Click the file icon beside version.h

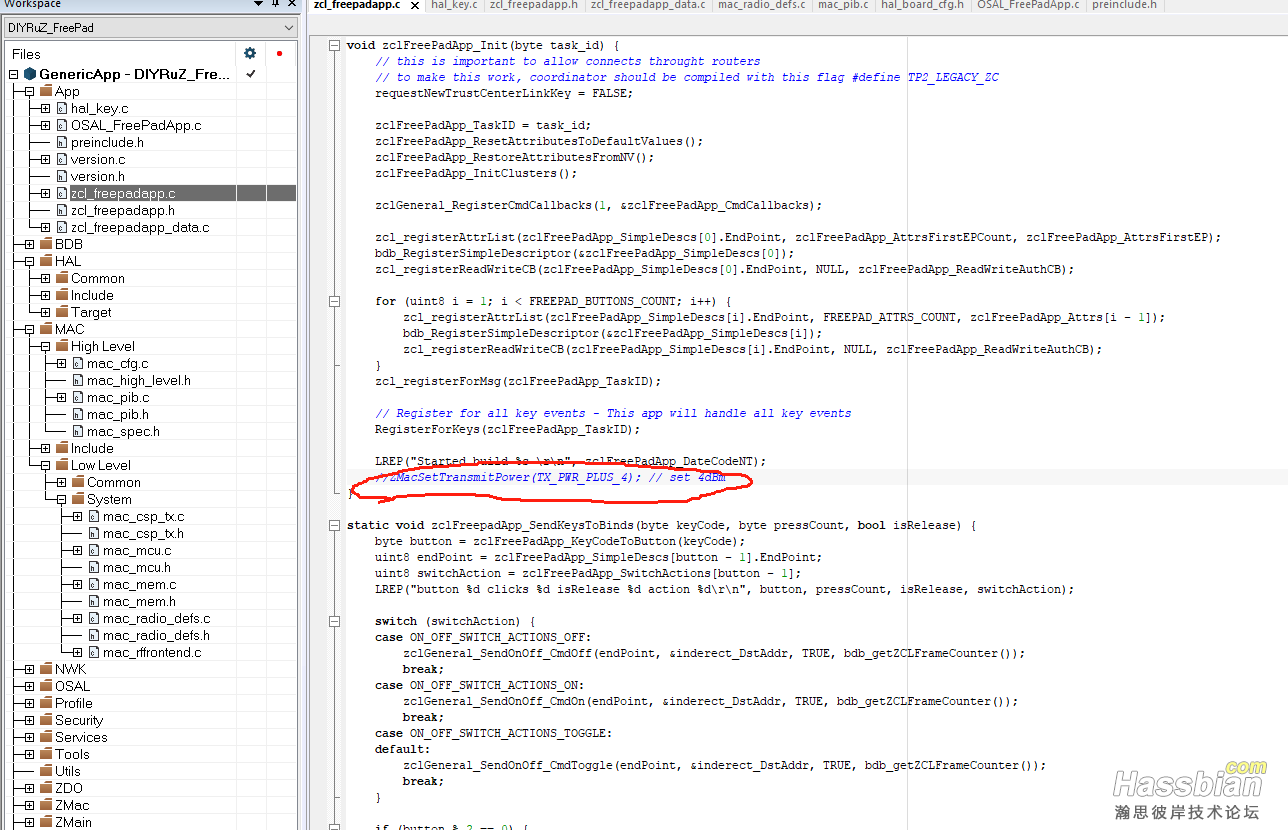pos(61,176)
